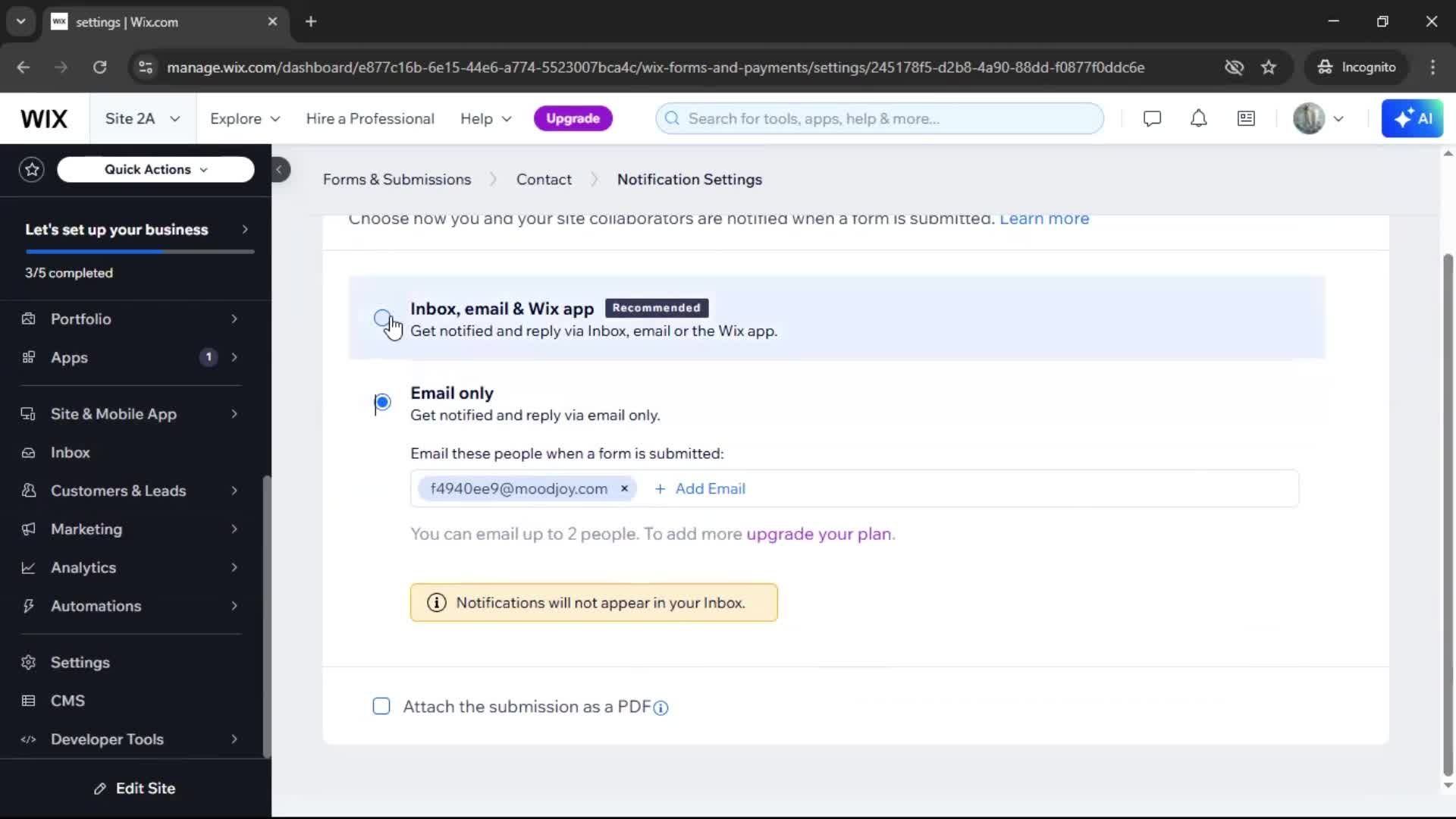Click the favorites star in sidebar
1456x819 pixels.
32,170
